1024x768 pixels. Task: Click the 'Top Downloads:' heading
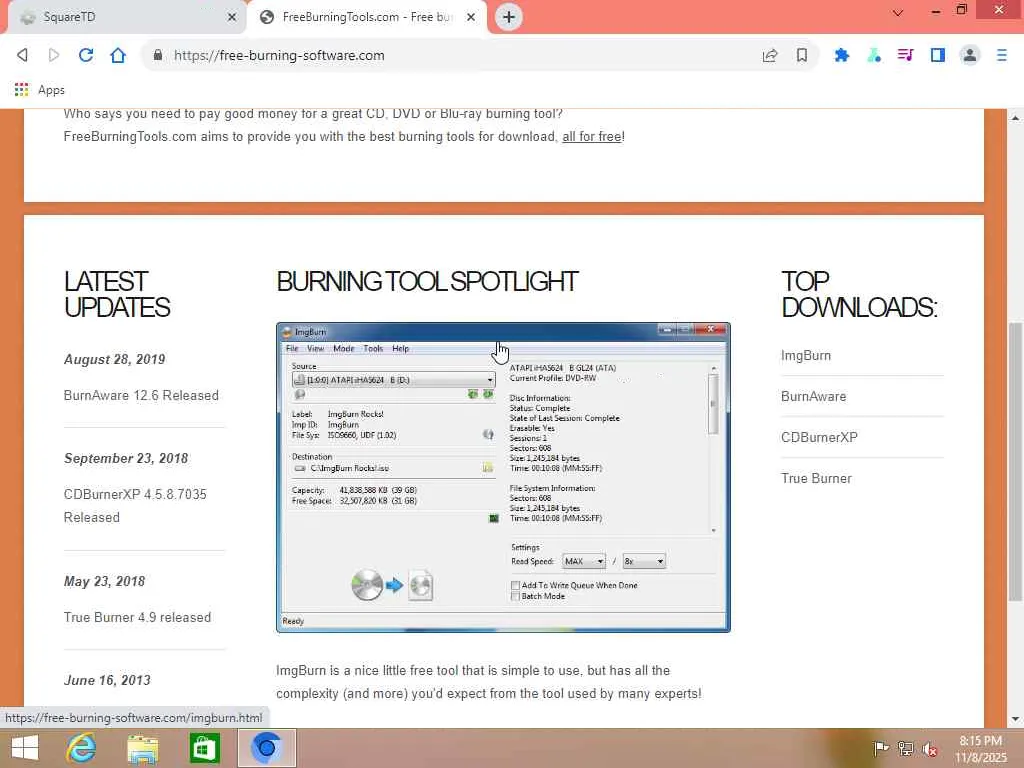pos(859,295)
